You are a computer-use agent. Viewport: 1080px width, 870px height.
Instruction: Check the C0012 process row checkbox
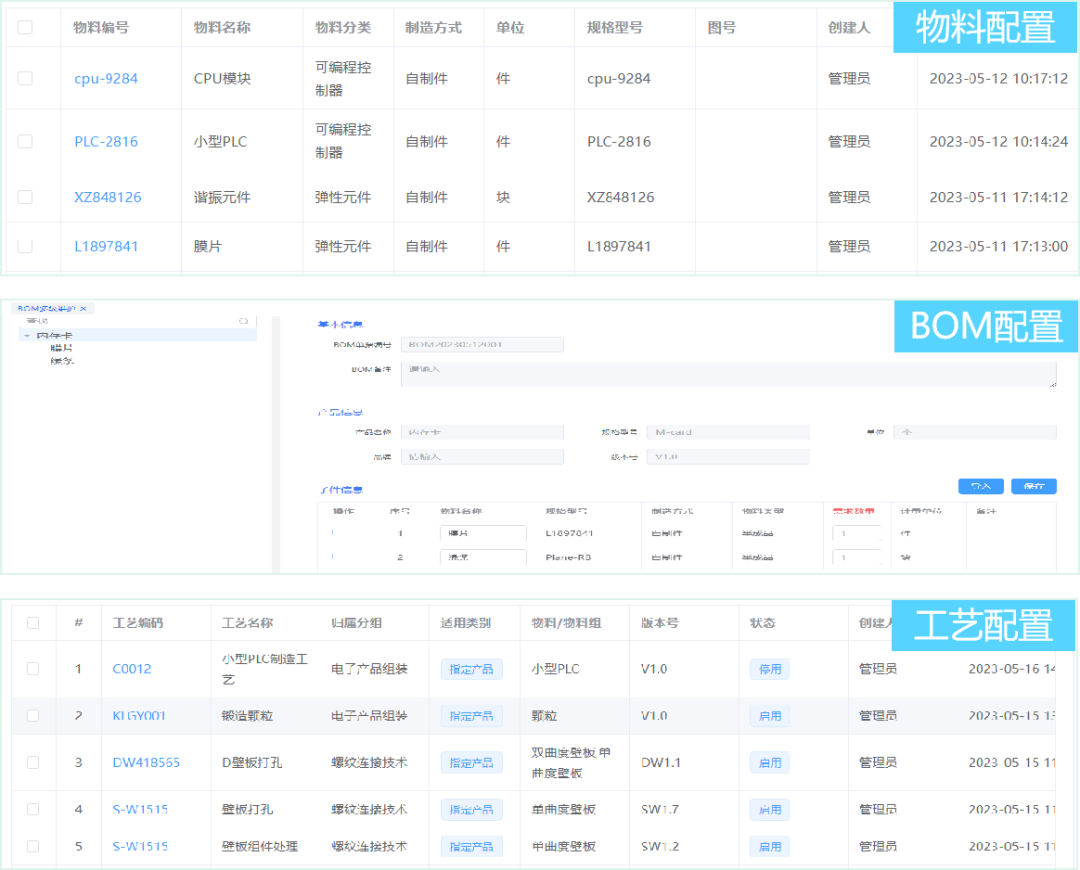33,668
